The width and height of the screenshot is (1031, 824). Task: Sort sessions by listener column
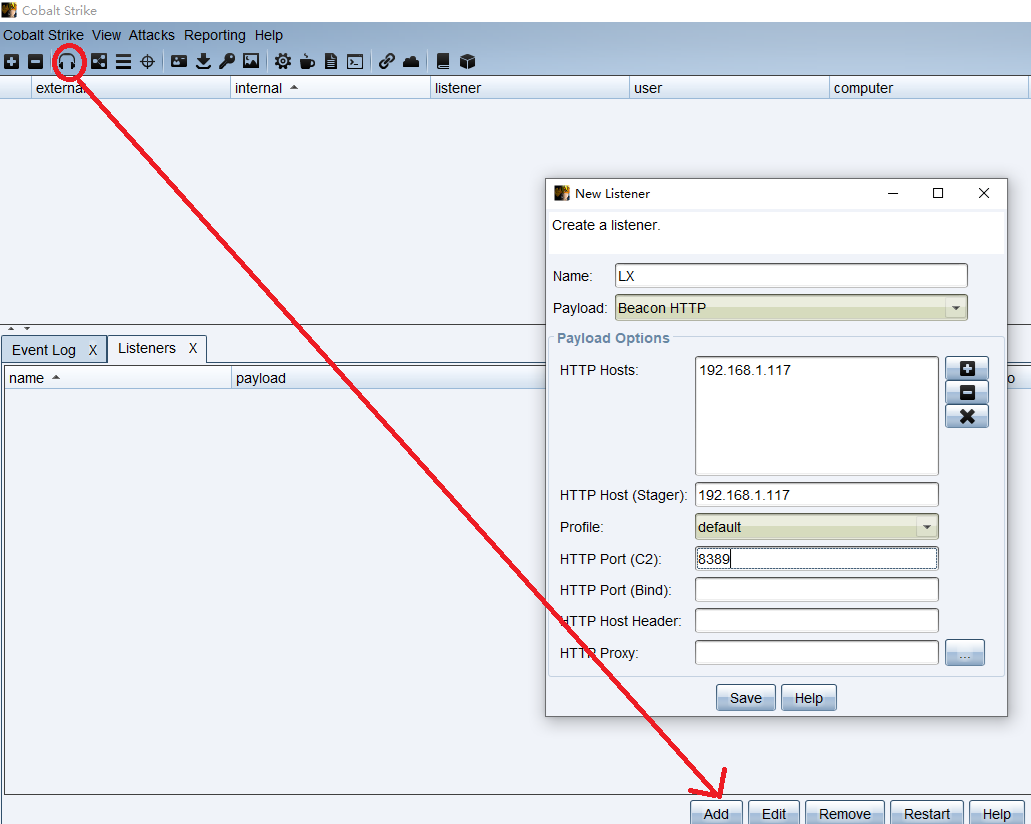530,88
